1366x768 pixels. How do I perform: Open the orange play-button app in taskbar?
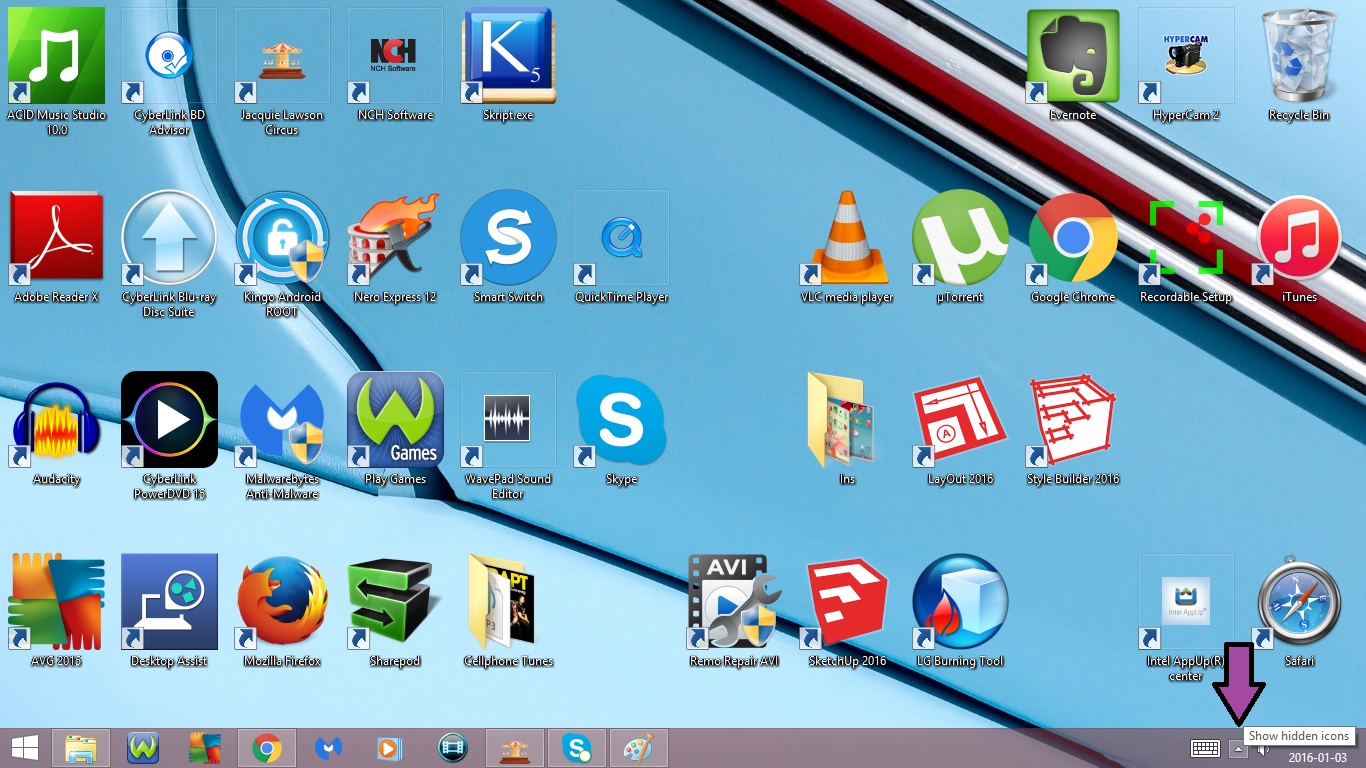pyautogui.click(x=390, y=748)
